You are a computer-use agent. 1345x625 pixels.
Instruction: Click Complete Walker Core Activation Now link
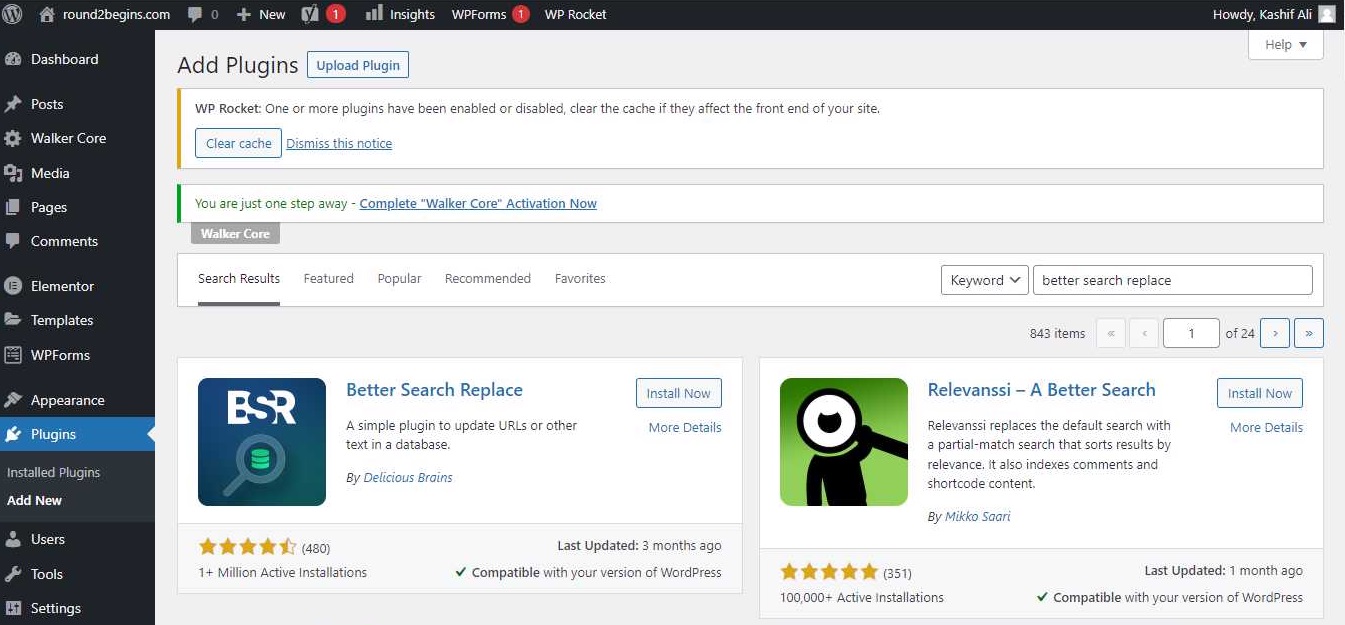point(478,203)
